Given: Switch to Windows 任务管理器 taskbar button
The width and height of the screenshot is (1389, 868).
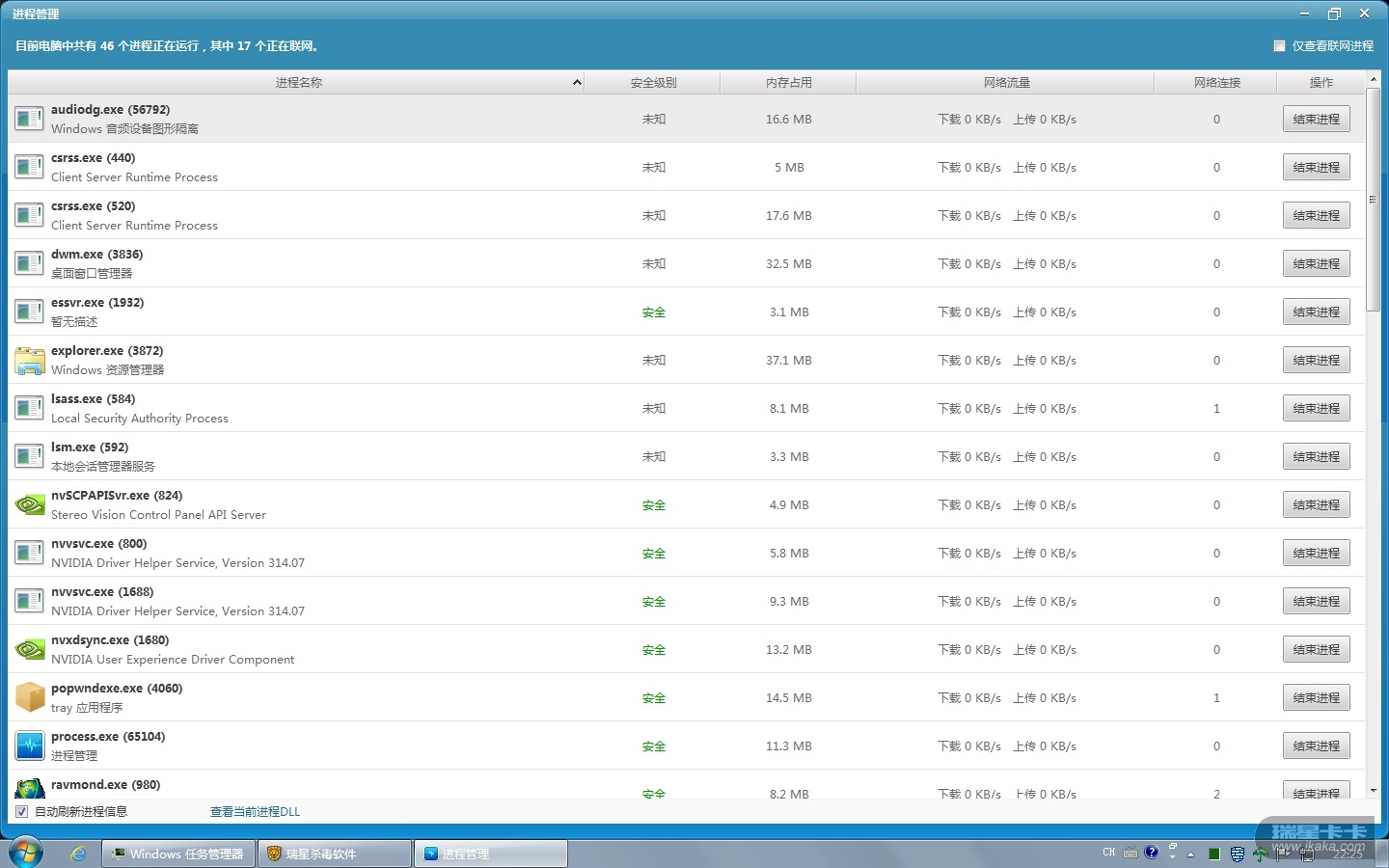Looking at the screenshot, I should coord(178,854).
